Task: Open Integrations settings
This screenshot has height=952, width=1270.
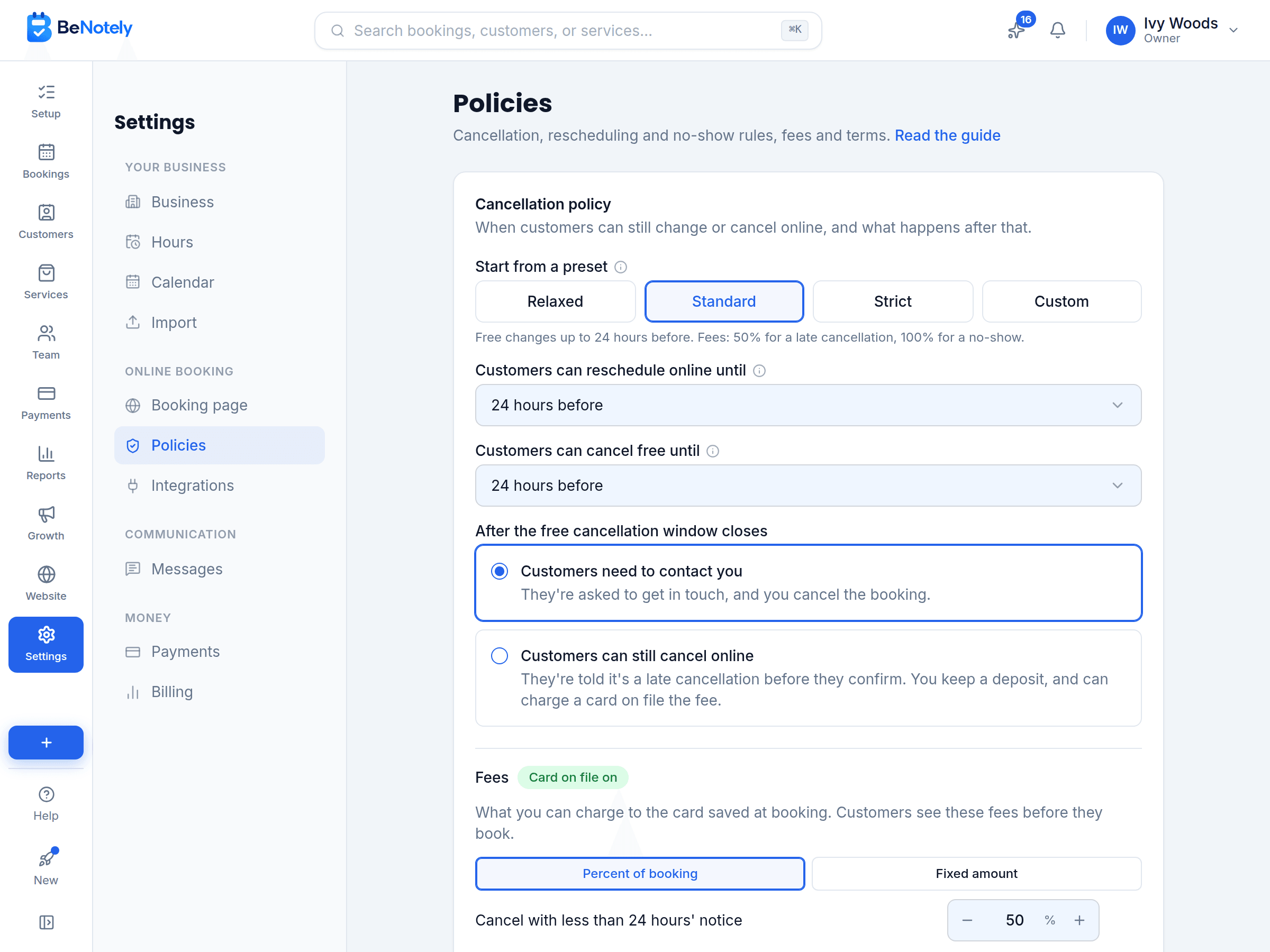Action: (219, 486)
